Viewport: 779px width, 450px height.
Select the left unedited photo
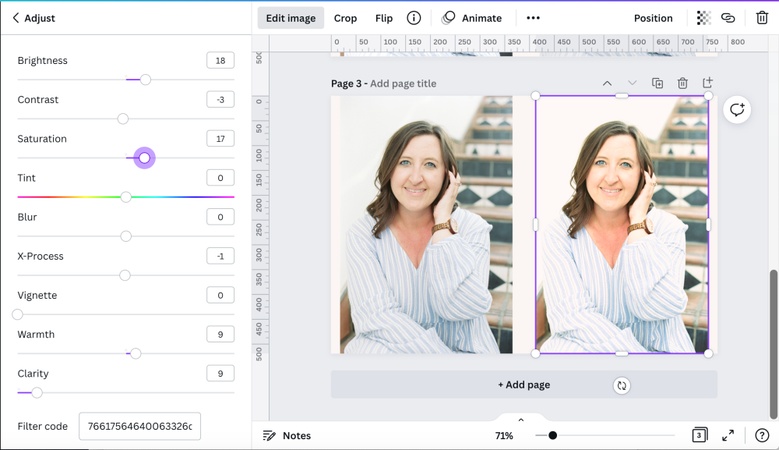[x=426, y=225]
